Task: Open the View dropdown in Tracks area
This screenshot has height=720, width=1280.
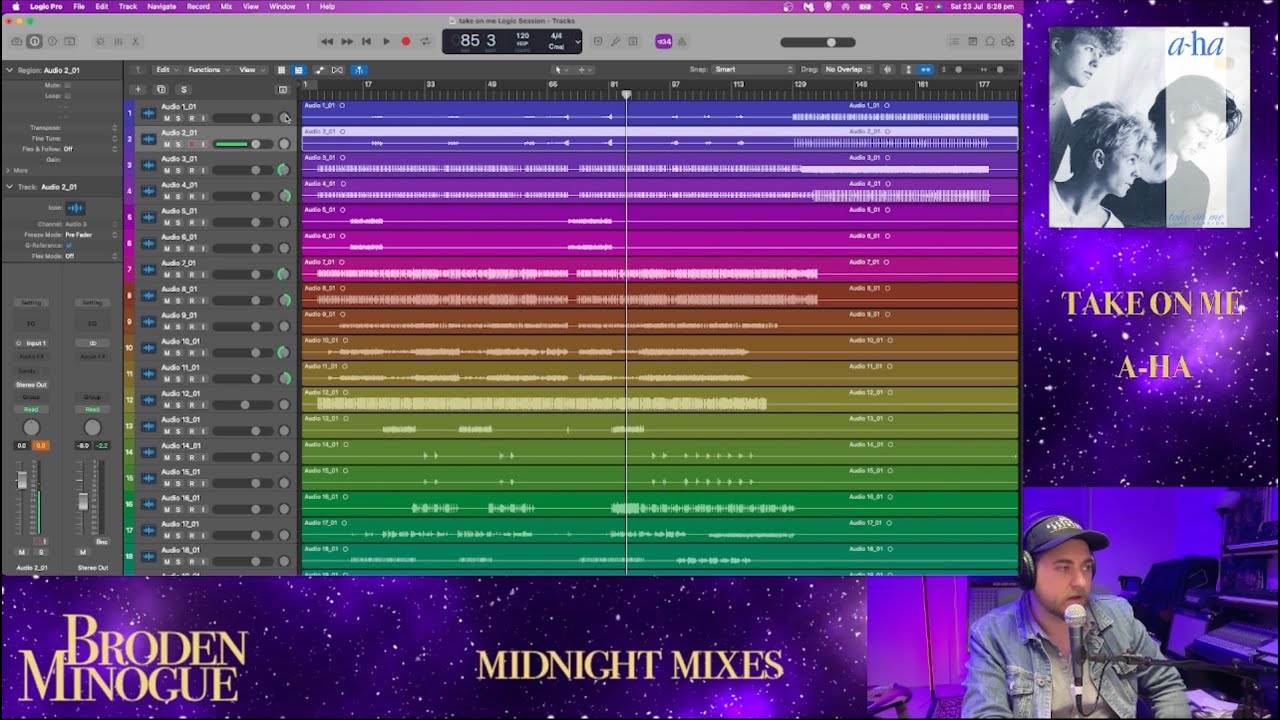Action: (x=249, y=70)
